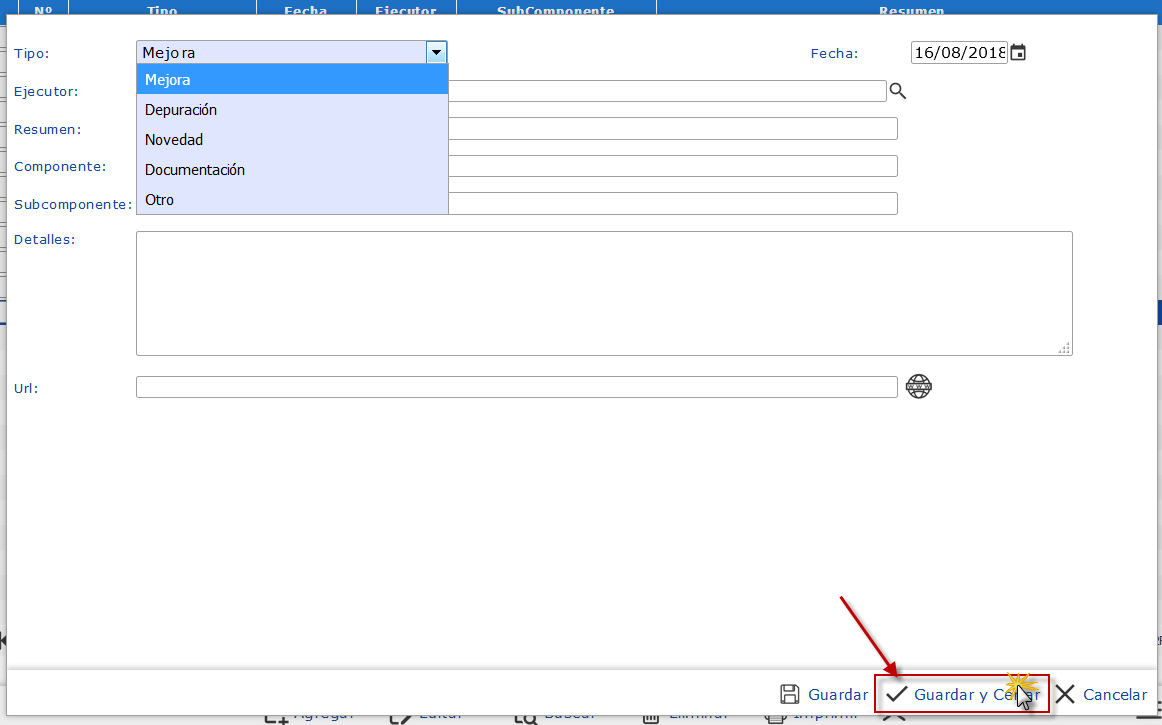1162x725 pixels.
Task: Click Guardar y Cerrar button
Action: 962,694
